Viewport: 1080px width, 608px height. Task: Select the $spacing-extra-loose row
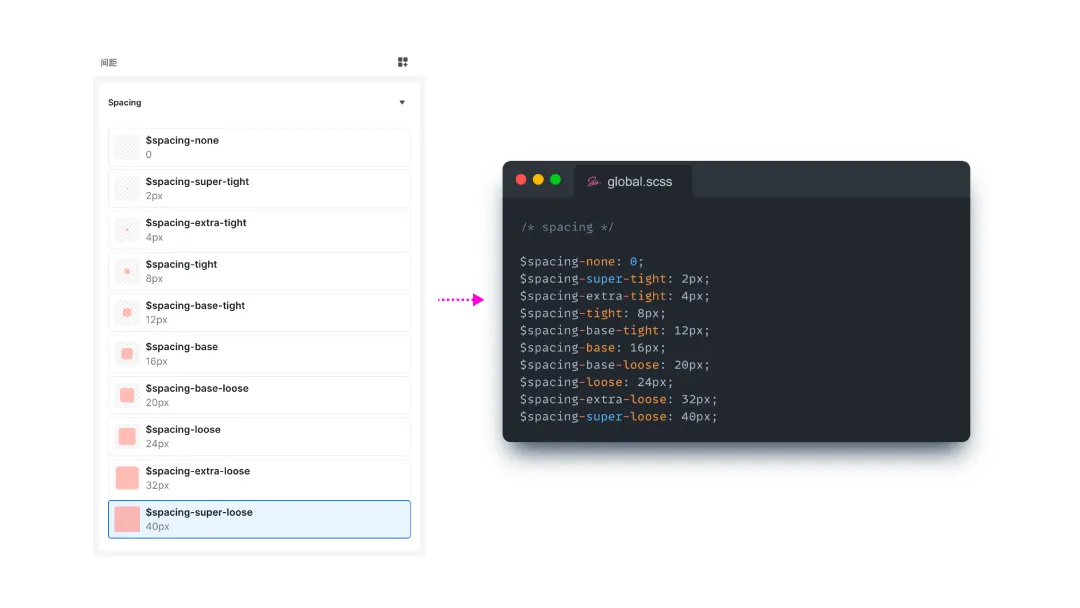coord(259,478)
